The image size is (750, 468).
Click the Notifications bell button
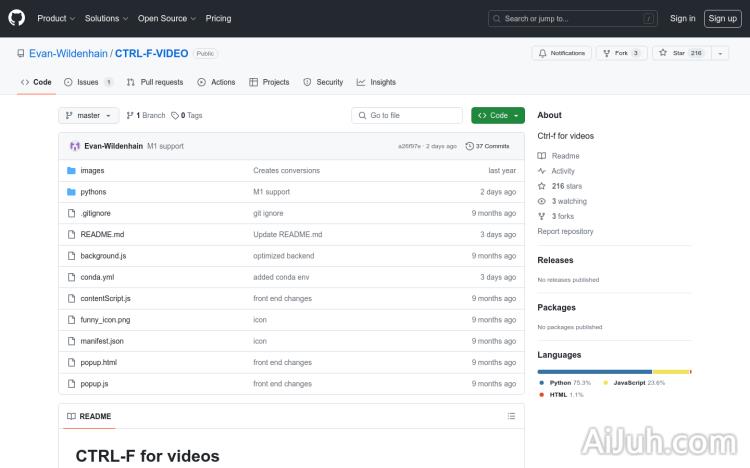[x=561, y=53]
